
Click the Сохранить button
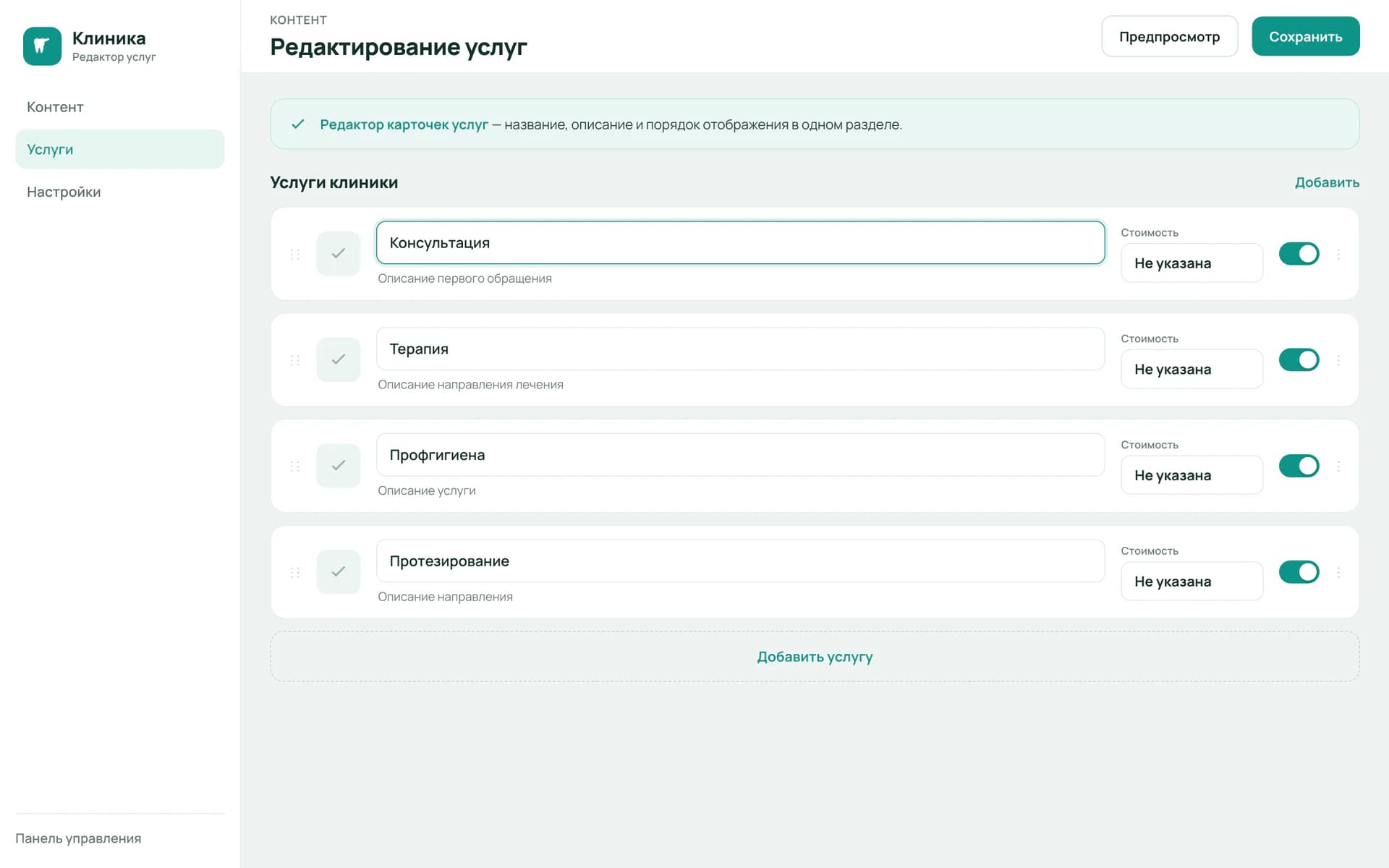point(1306,36)
